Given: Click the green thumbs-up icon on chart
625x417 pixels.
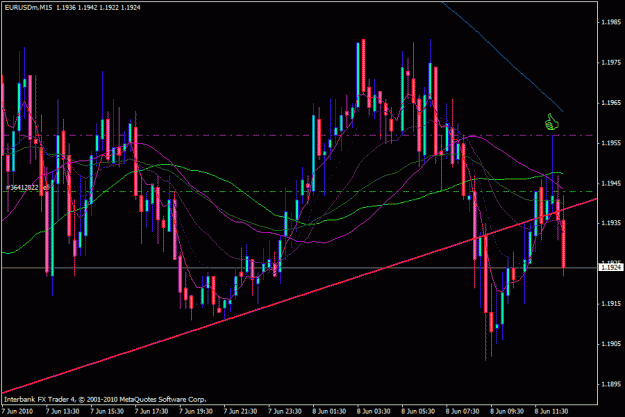Looking at the screenshot, I should 552,122.
